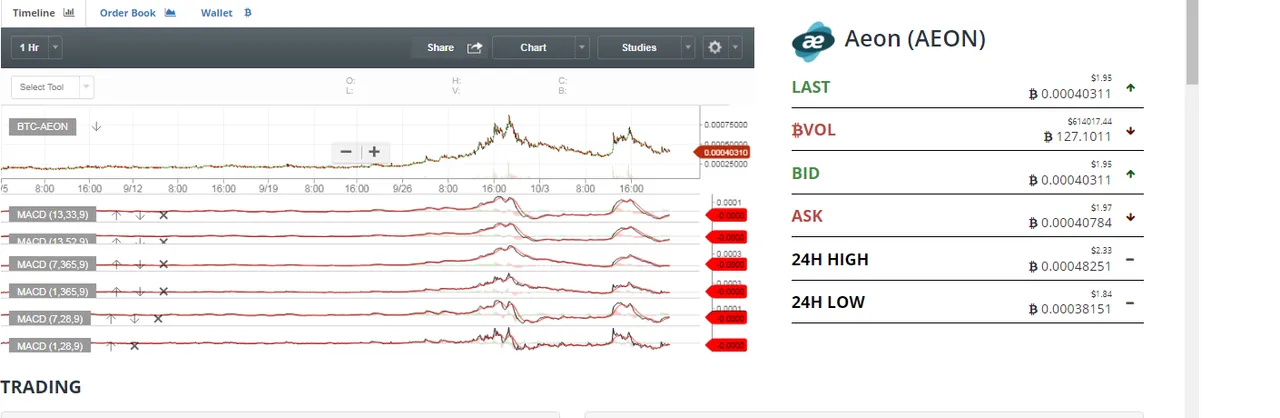
Task: Open the 1 Hr interval dropdown
Action: coord(36,47)
